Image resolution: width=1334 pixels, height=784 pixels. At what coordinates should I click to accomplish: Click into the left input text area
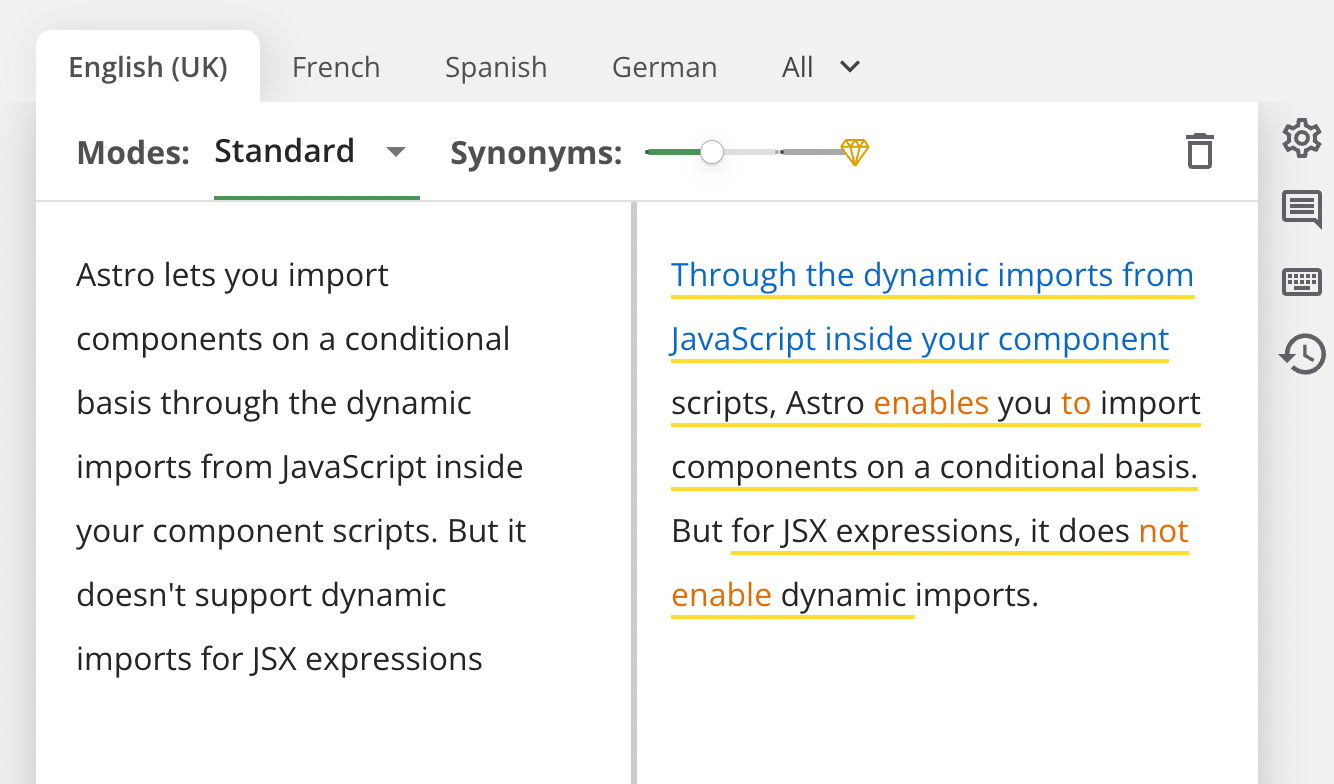[x=334, y=492]
